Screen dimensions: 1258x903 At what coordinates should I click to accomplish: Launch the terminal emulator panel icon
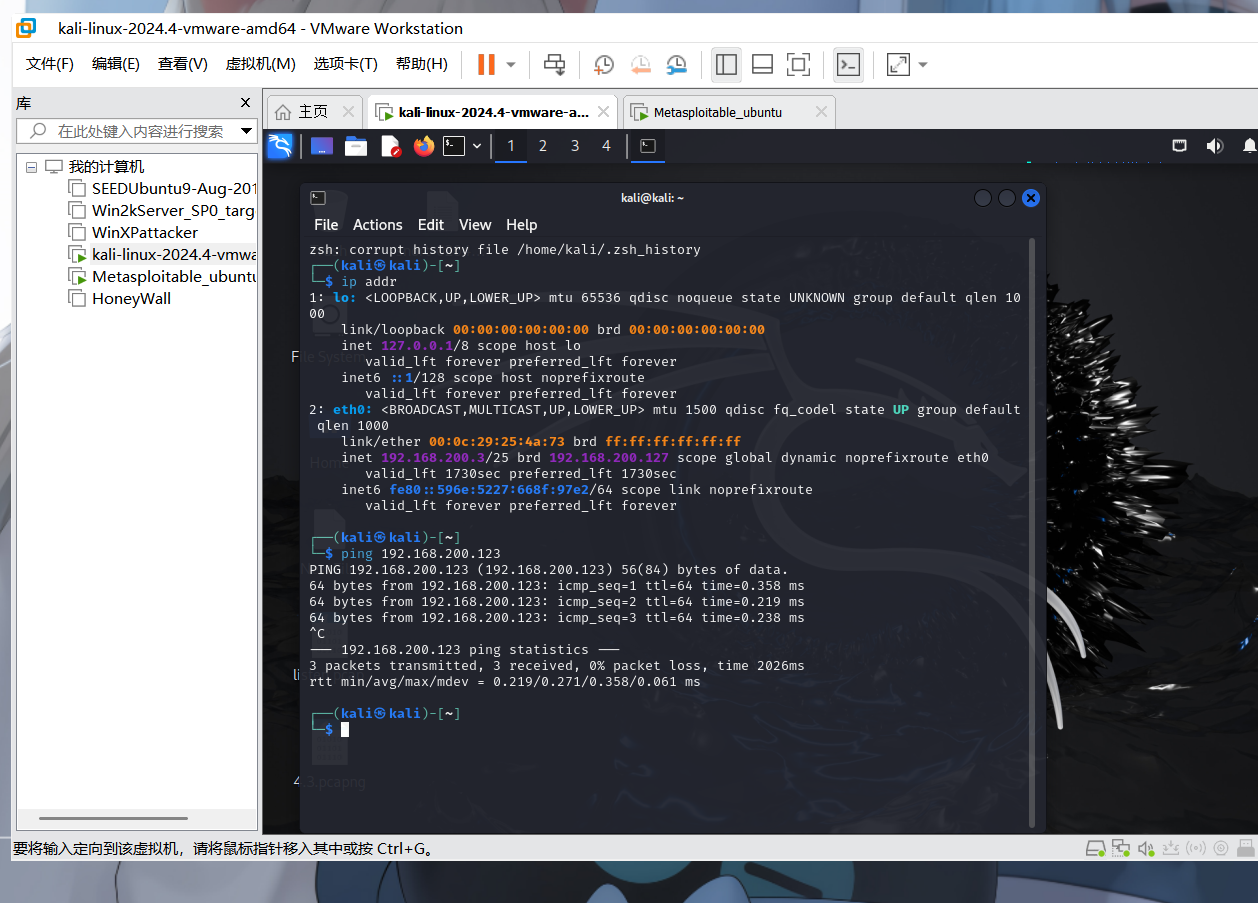tap(455, 146)
